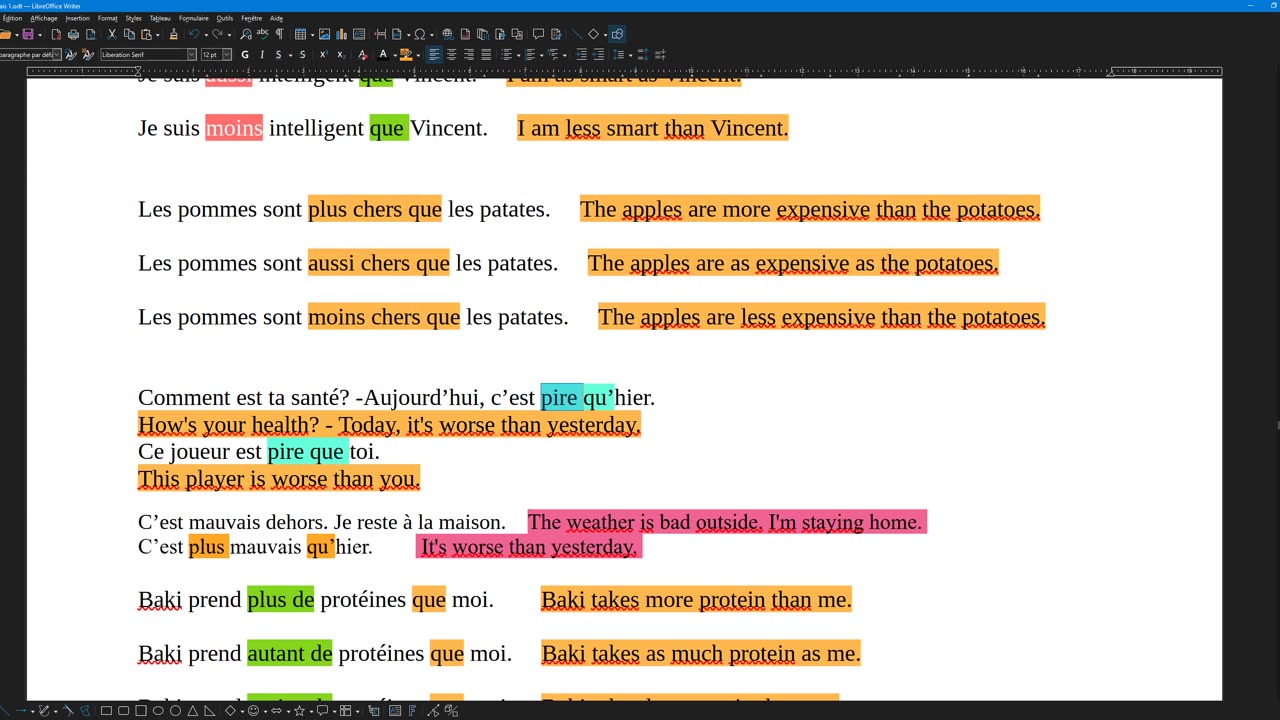Insert Fontwork text from bottom toolbar

pos(412,711)
